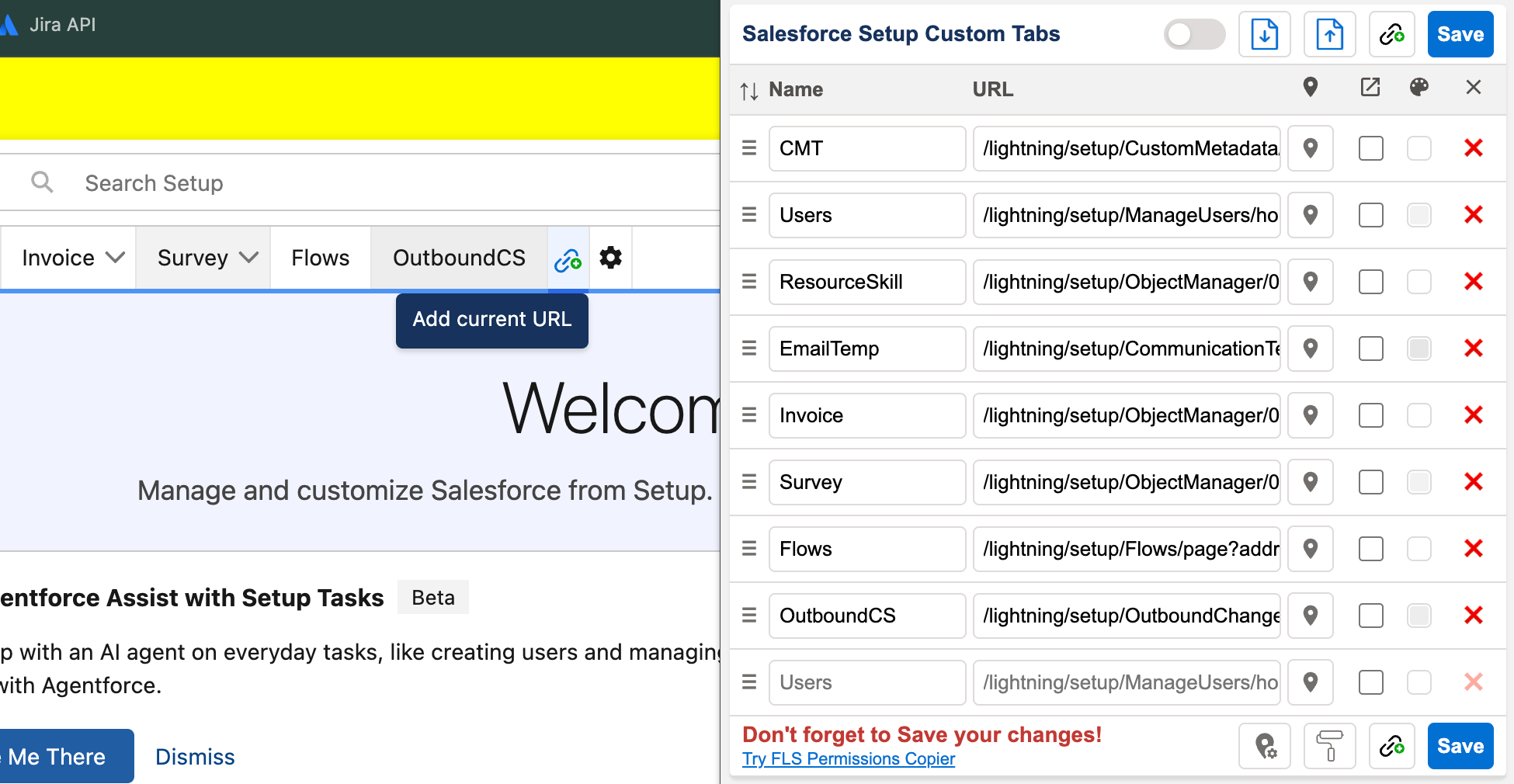Delete the Survey row with red X
The height and width of the screenshot is (784, 1514).
click(x=1474, y=481)
